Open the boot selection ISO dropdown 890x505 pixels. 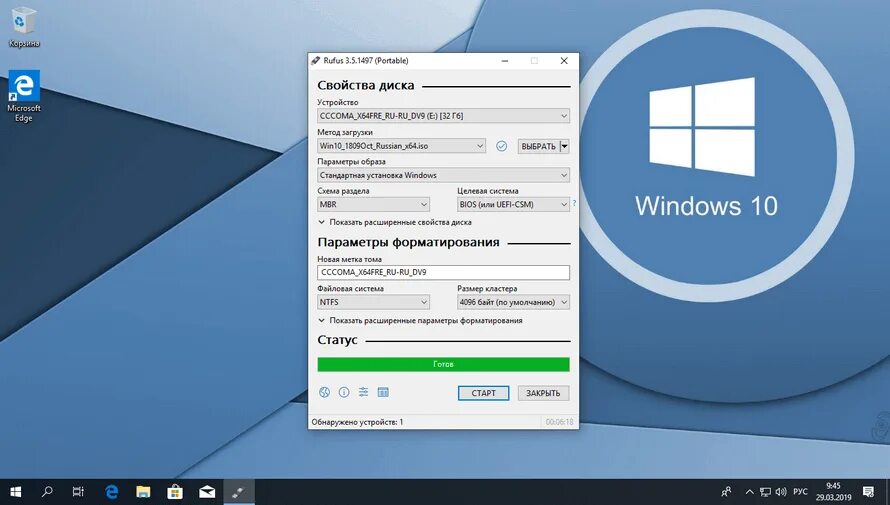[401, 146]
